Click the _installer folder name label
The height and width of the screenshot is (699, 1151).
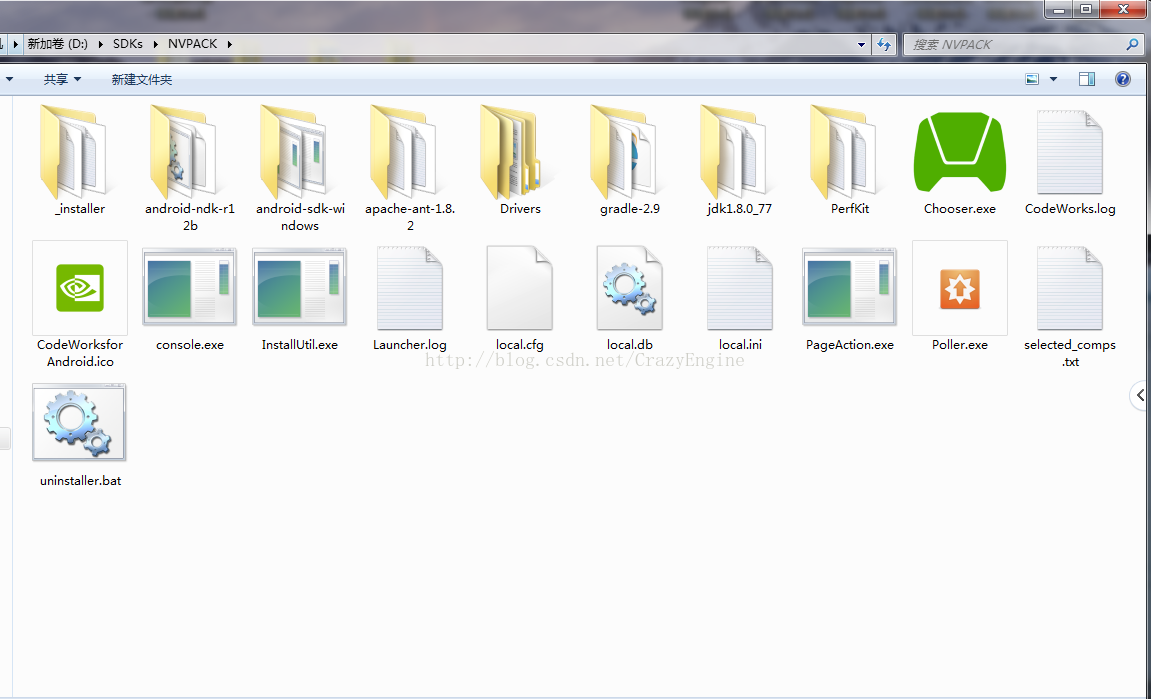click(x=79, y=209)
